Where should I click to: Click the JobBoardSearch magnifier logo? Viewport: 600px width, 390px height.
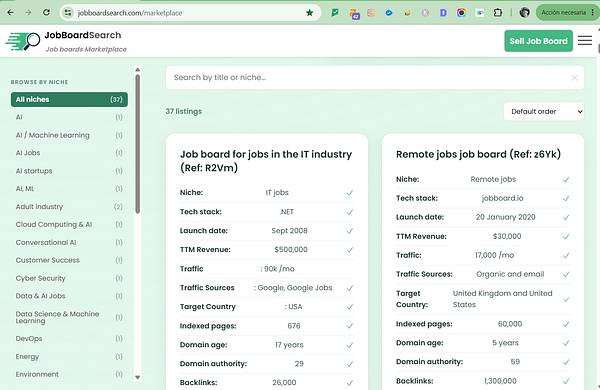pyautogui.click(x=23, y=41)
